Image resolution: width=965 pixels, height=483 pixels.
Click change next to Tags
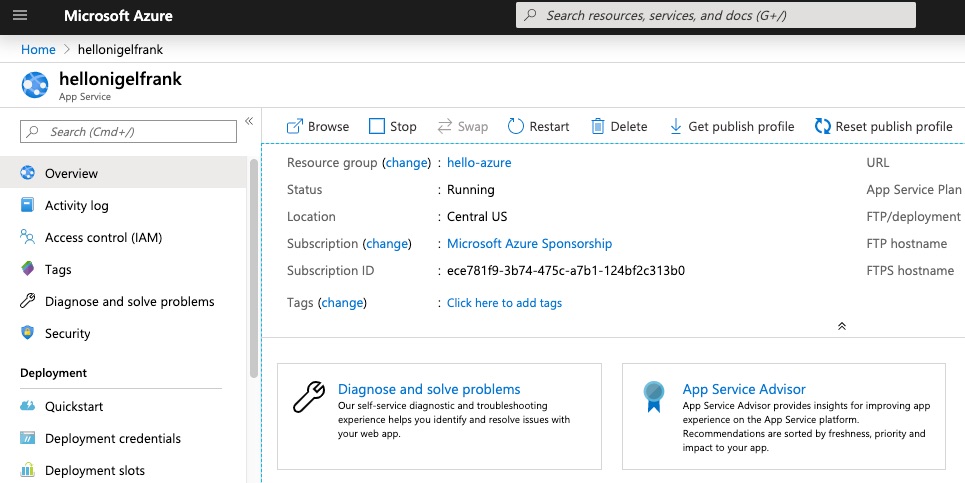pyautogui.click(x=342, y=303)
